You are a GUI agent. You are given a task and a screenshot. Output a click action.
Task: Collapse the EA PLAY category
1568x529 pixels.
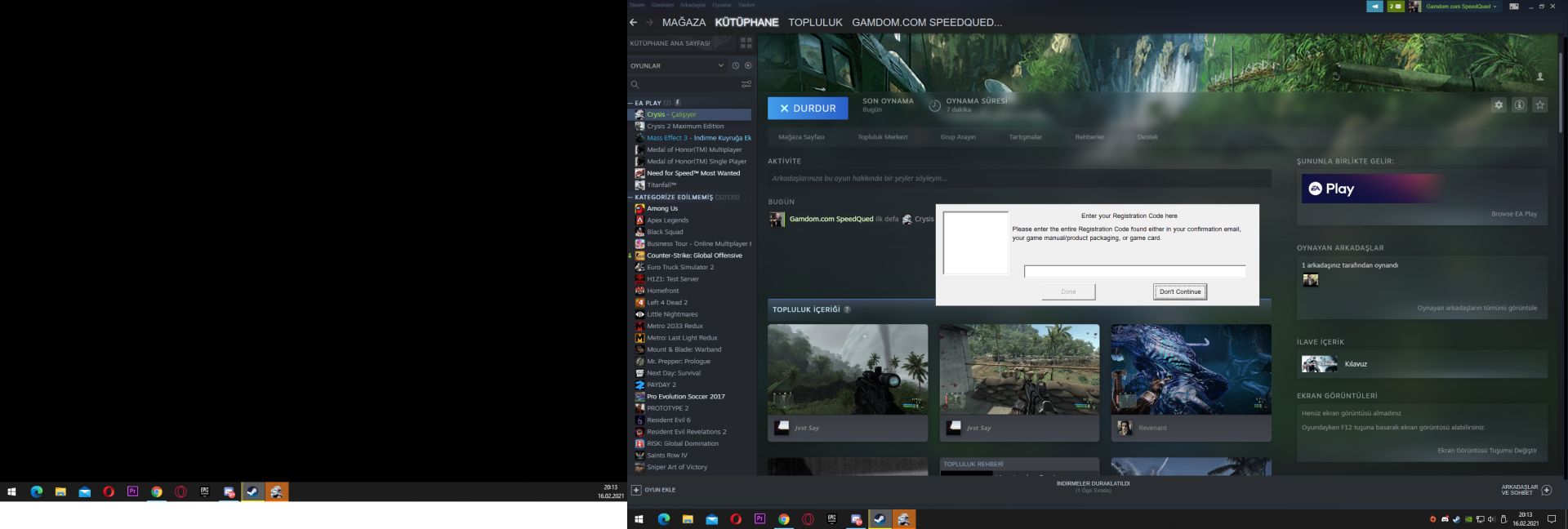tap(630, 103)
